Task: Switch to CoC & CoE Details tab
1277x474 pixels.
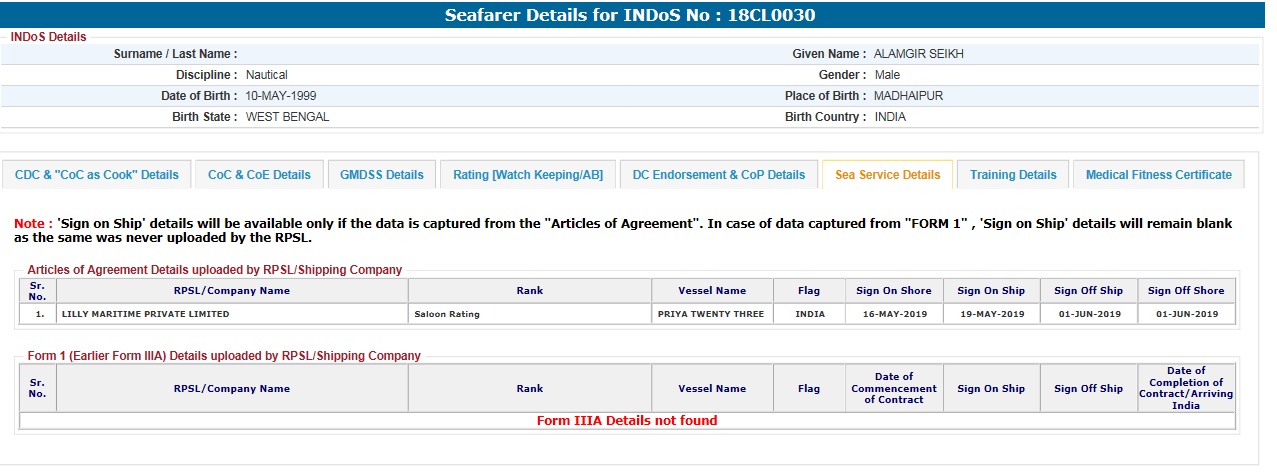Action: pos(259,175)
